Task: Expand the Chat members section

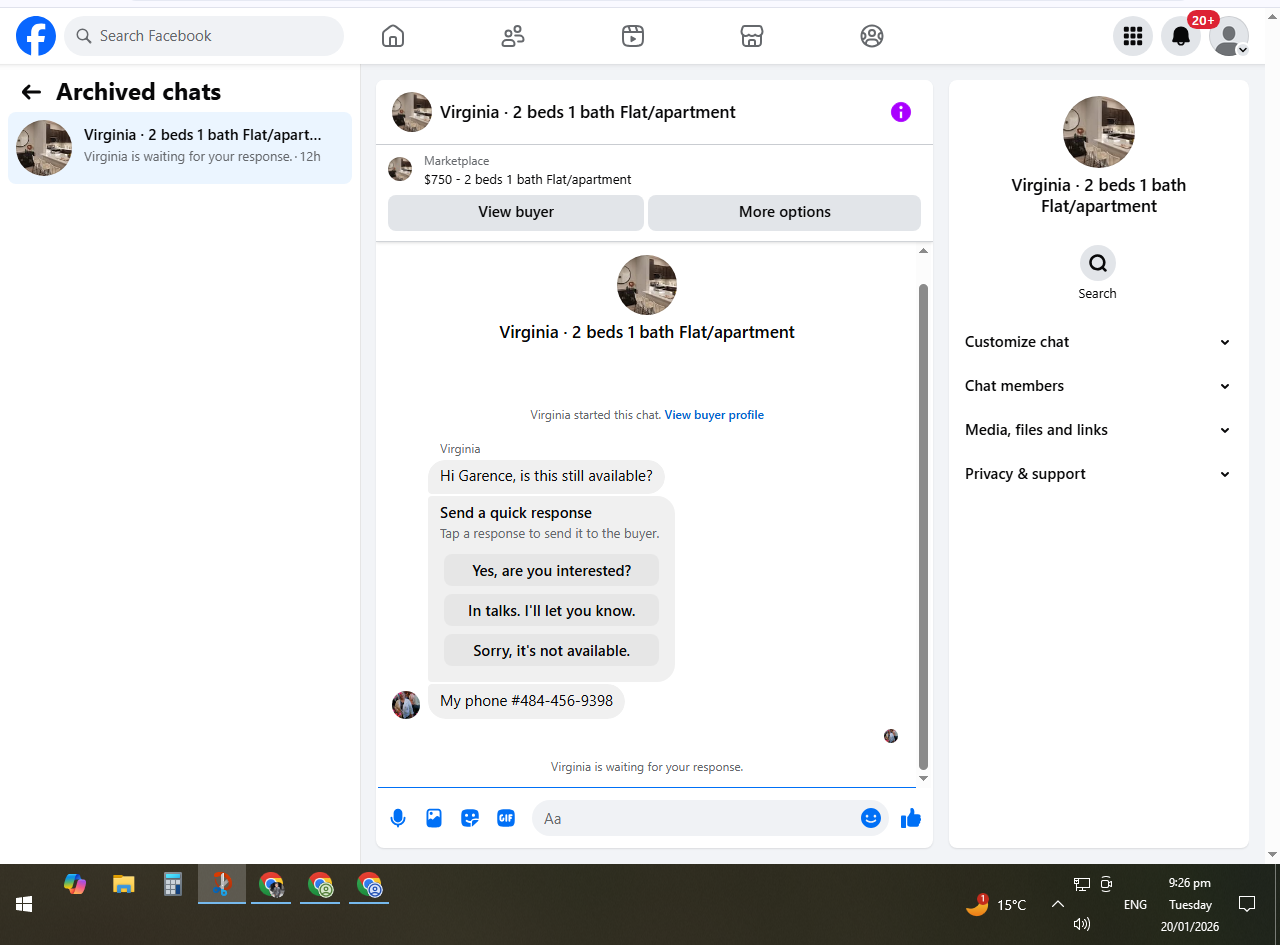Action: [x=1098, y=386]
